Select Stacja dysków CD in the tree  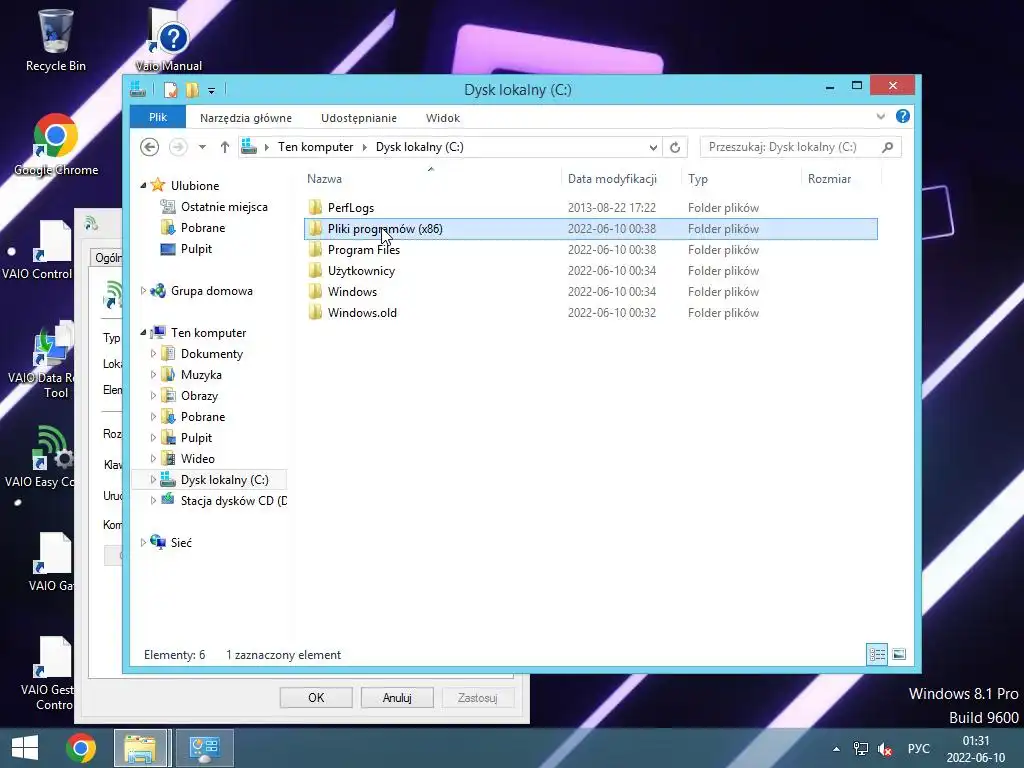[x=233, y=500]
